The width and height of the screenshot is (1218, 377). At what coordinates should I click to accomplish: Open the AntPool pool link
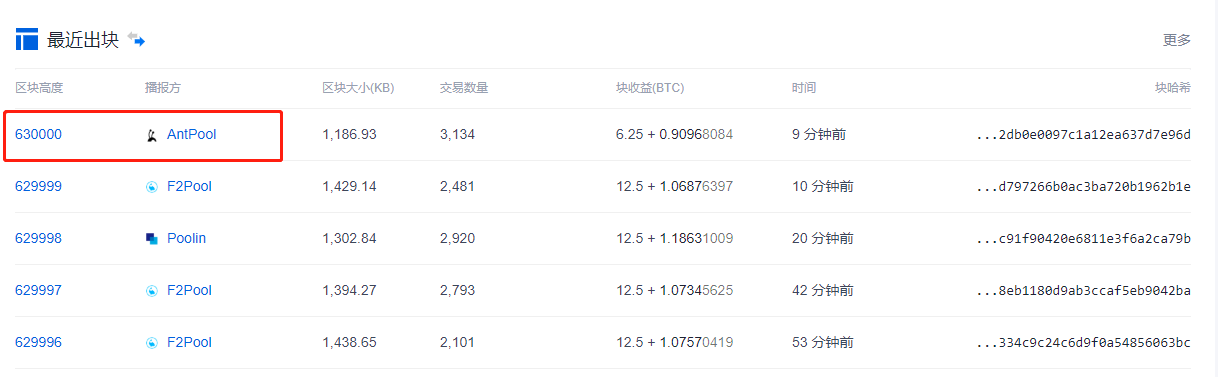pyautogui.click(x=192, y=134)
